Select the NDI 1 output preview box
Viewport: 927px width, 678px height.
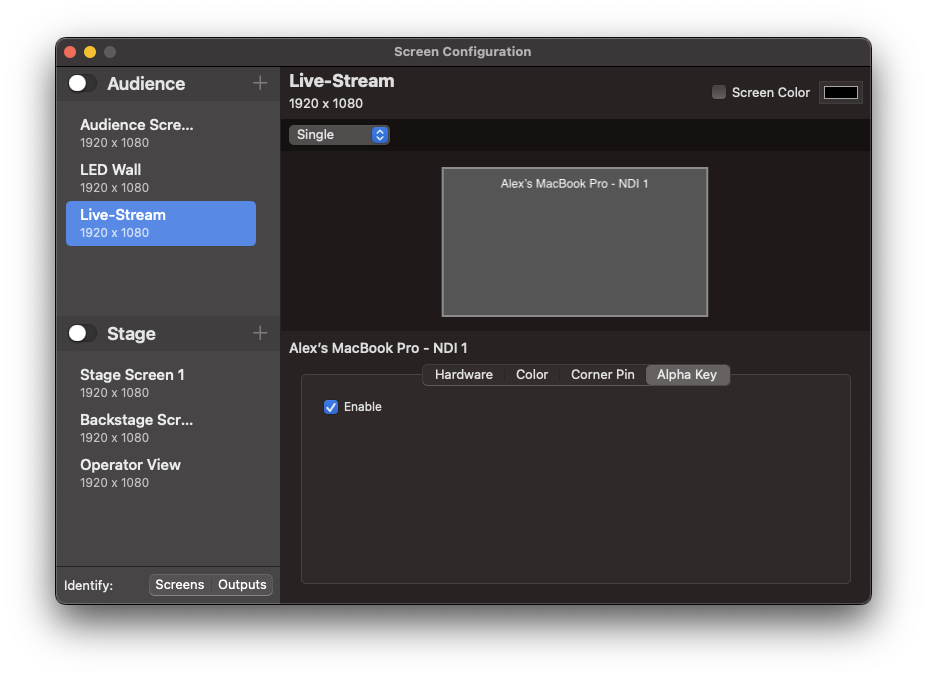pos(575,242)
